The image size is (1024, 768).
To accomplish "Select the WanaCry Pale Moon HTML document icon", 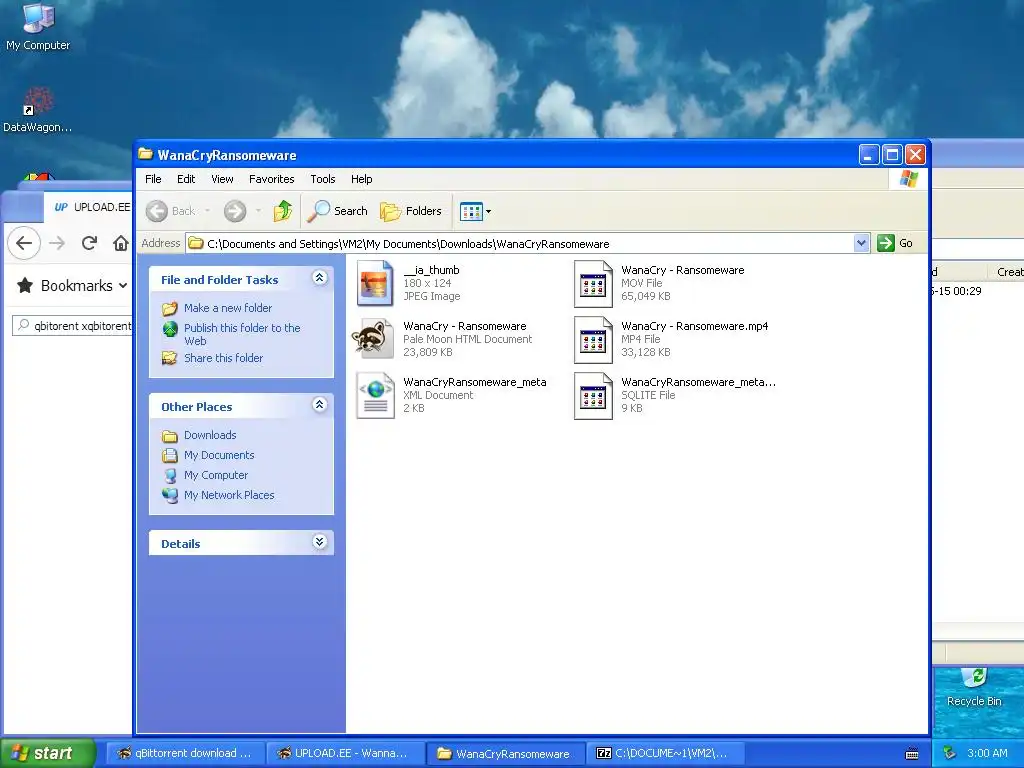I will coord(374,338).
